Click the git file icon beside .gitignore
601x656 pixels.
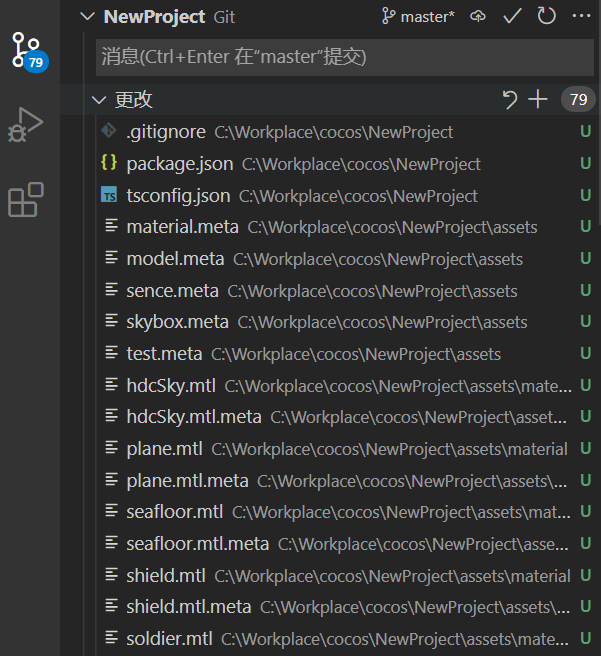109,131
